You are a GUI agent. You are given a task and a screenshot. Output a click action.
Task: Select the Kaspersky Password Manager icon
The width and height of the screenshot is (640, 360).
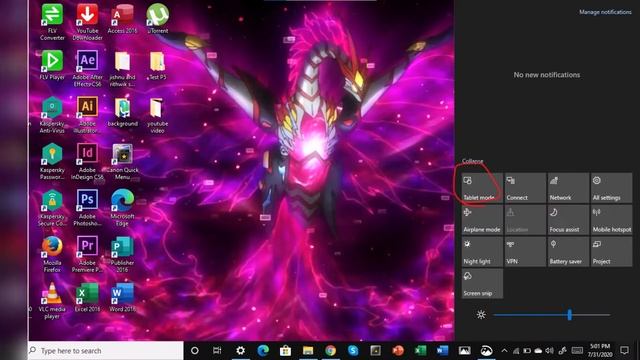click(52, 161)
